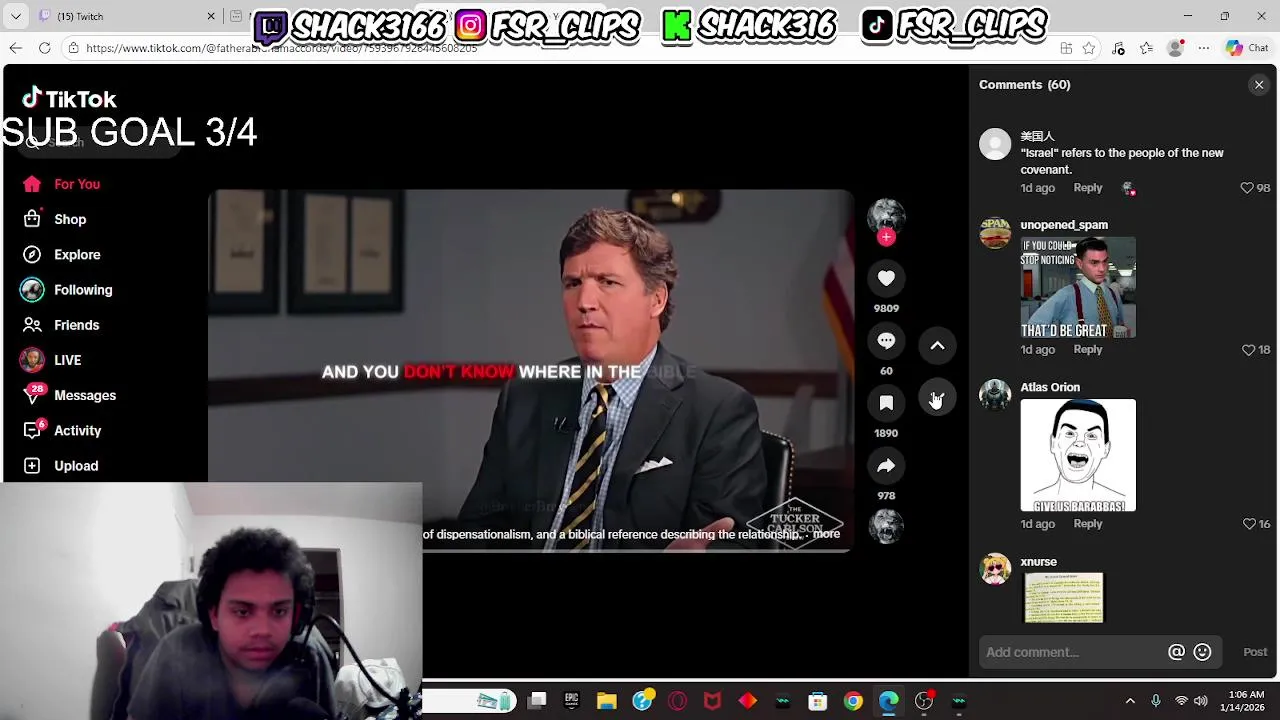The height and width of the screenshot is (720, 1280).
Task: Click the For You home icon
Action: click(32, 184)
